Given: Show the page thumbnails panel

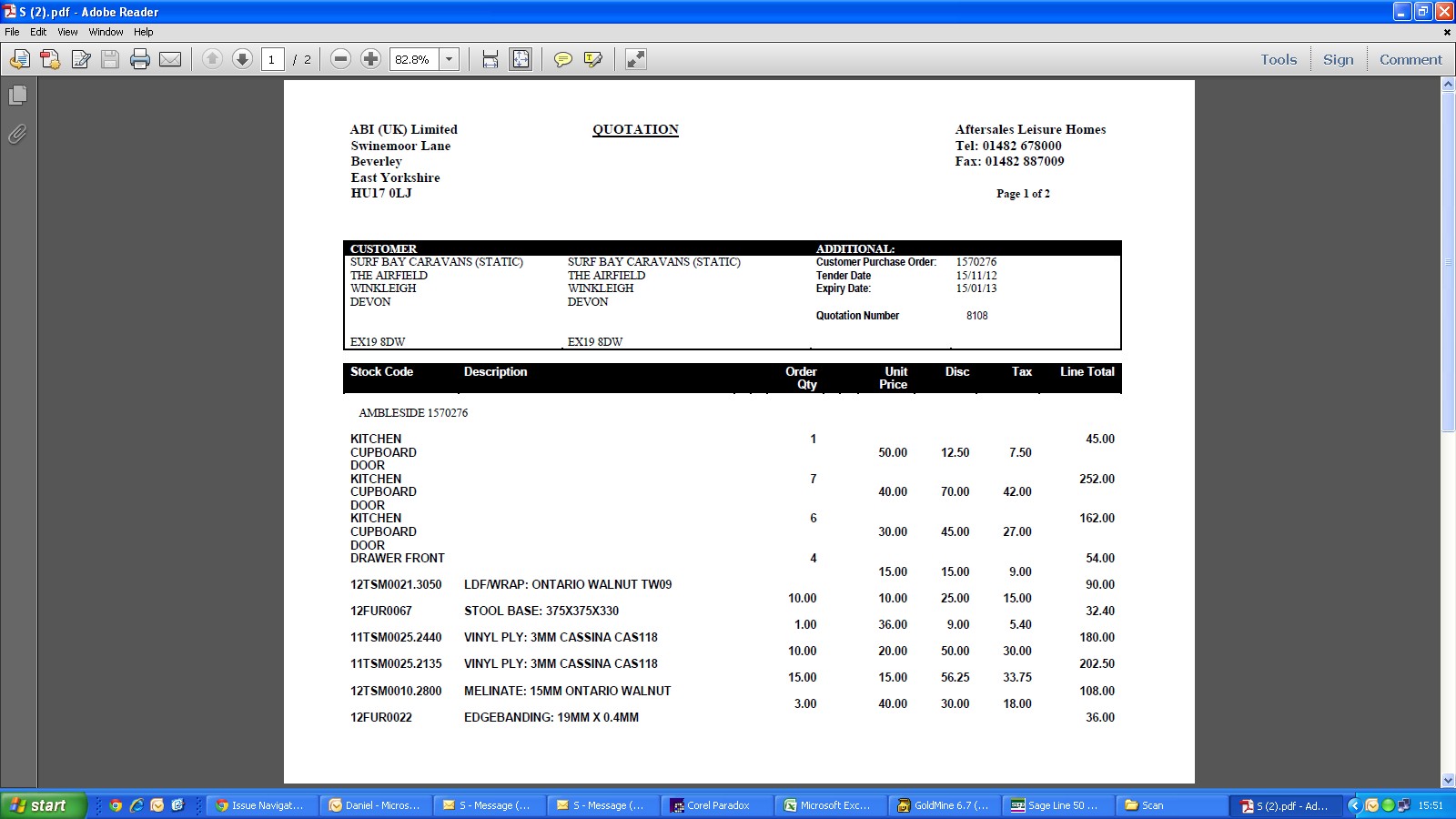Looking at the screenshot, I should [x=17, y=96].
